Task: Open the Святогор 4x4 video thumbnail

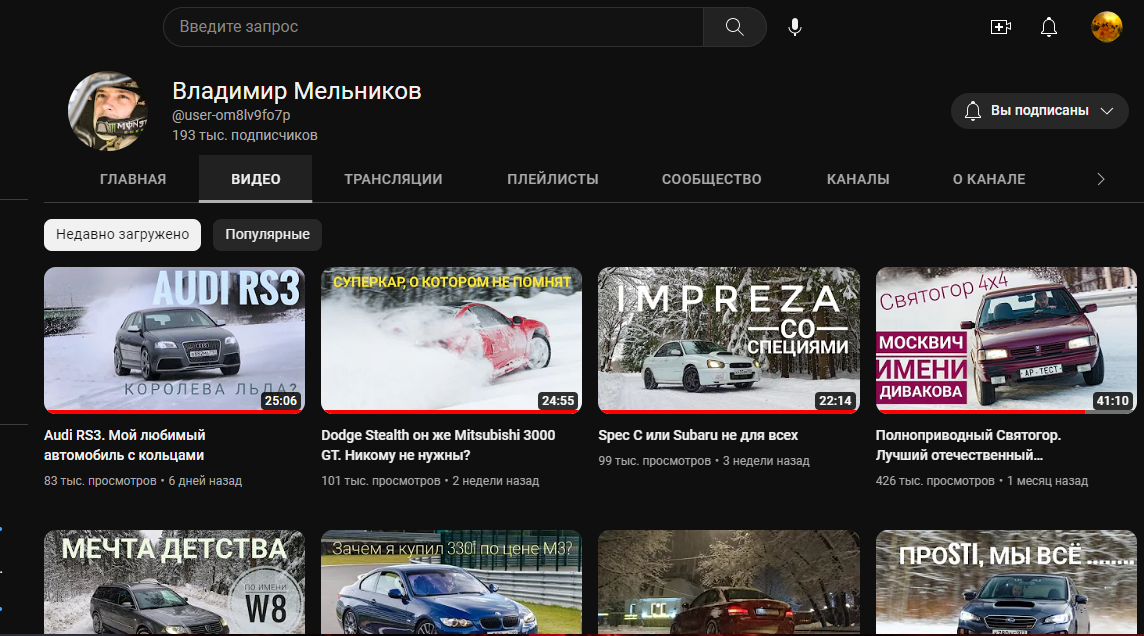Action: coord(1006,340)
